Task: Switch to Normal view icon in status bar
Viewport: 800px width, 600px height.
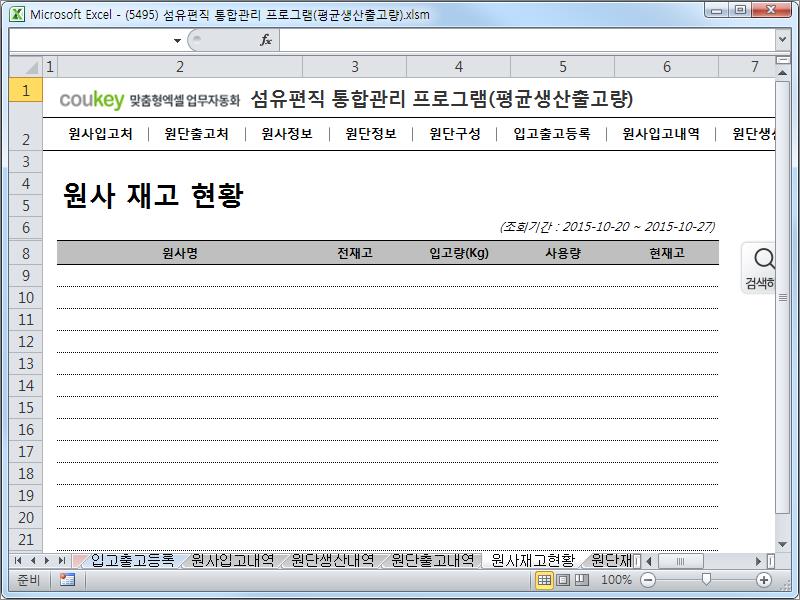Action: point(544,580)
